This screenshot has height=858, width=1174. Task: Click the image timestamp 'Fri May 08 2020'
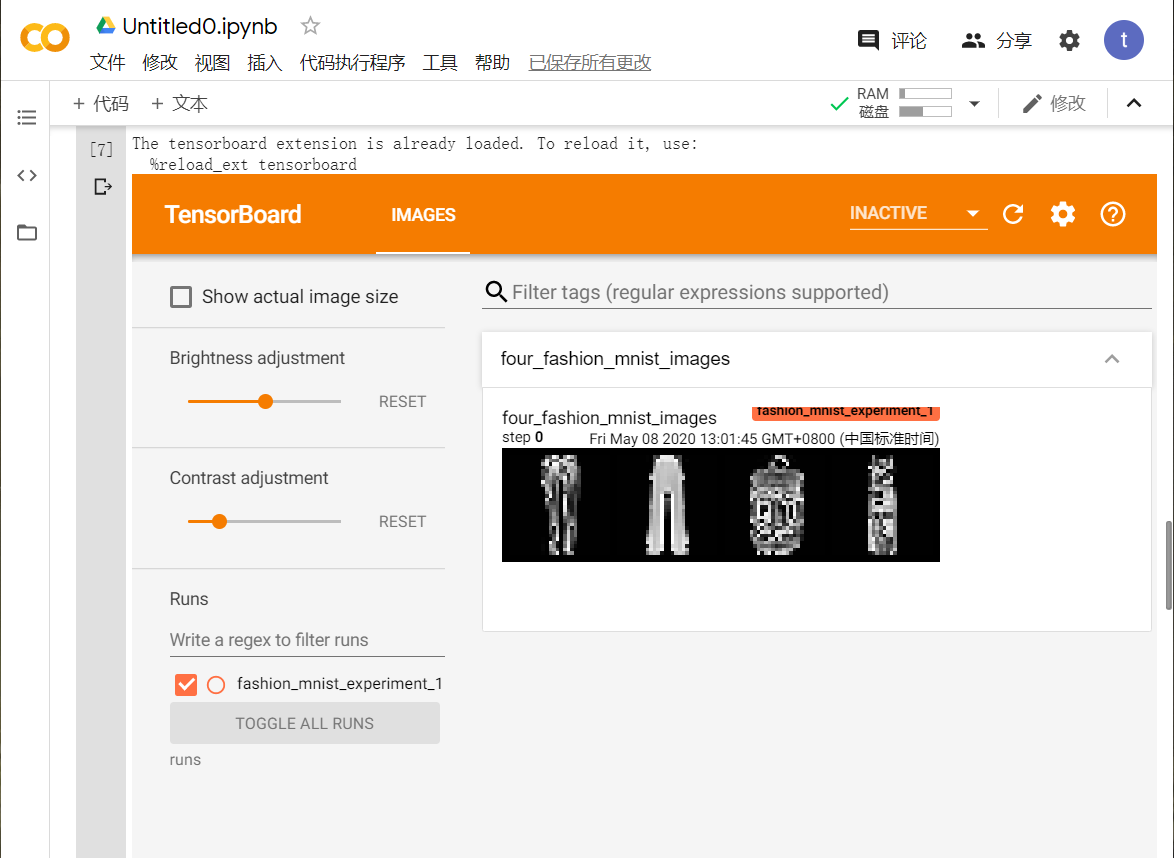coord(764,439)
